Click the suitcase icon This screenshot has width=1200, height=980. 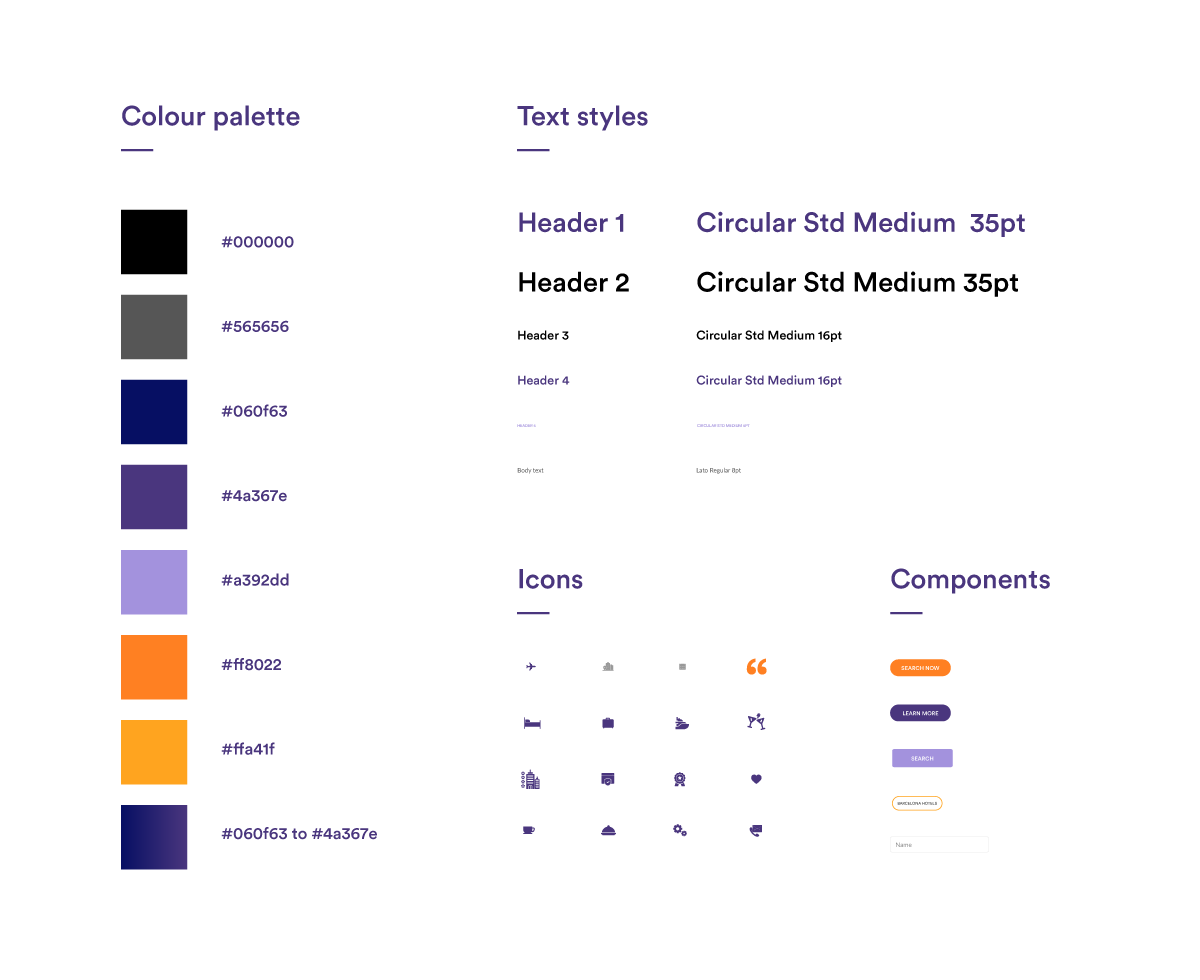coord(608,723)
